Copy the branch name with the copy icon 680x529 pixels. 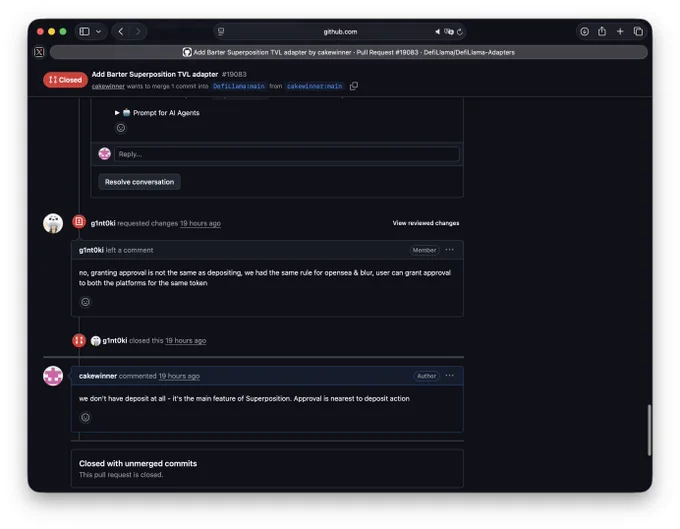point(354,86)
